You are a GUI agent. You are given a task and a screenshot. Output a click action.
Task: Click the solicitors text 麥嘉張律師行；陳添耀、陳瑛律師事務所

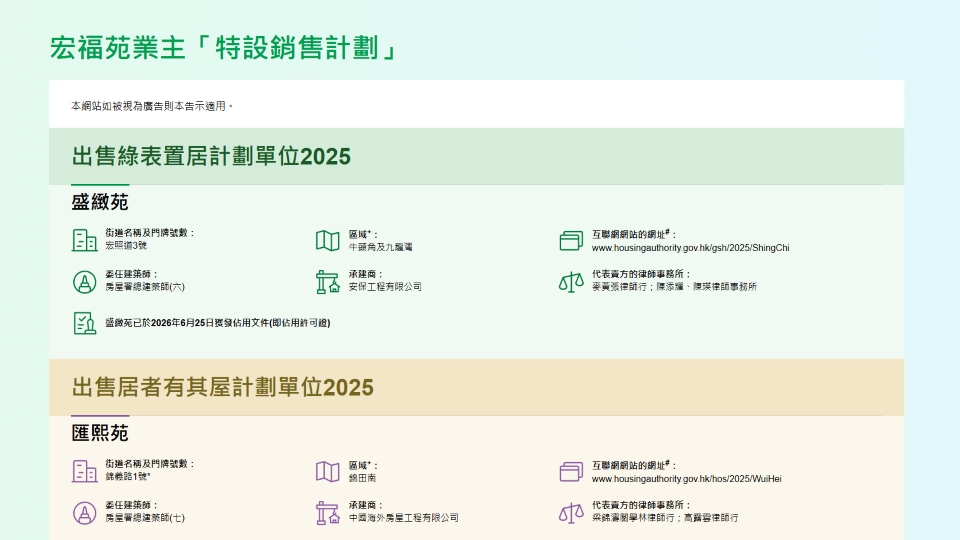[x=674, y=287]
